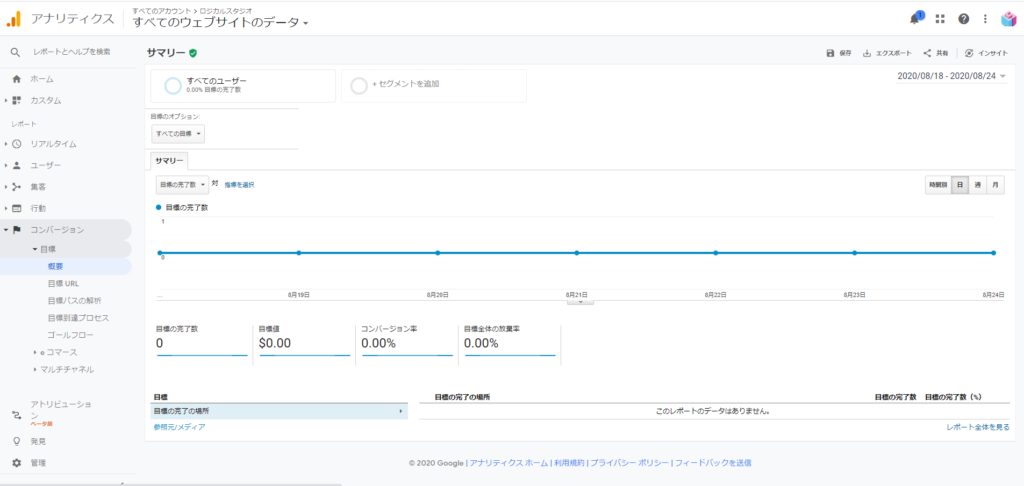The height and width of the screenshot is (486, 1024).
Task: Click the レポート全体を見る link
Action: coord(978,427)
